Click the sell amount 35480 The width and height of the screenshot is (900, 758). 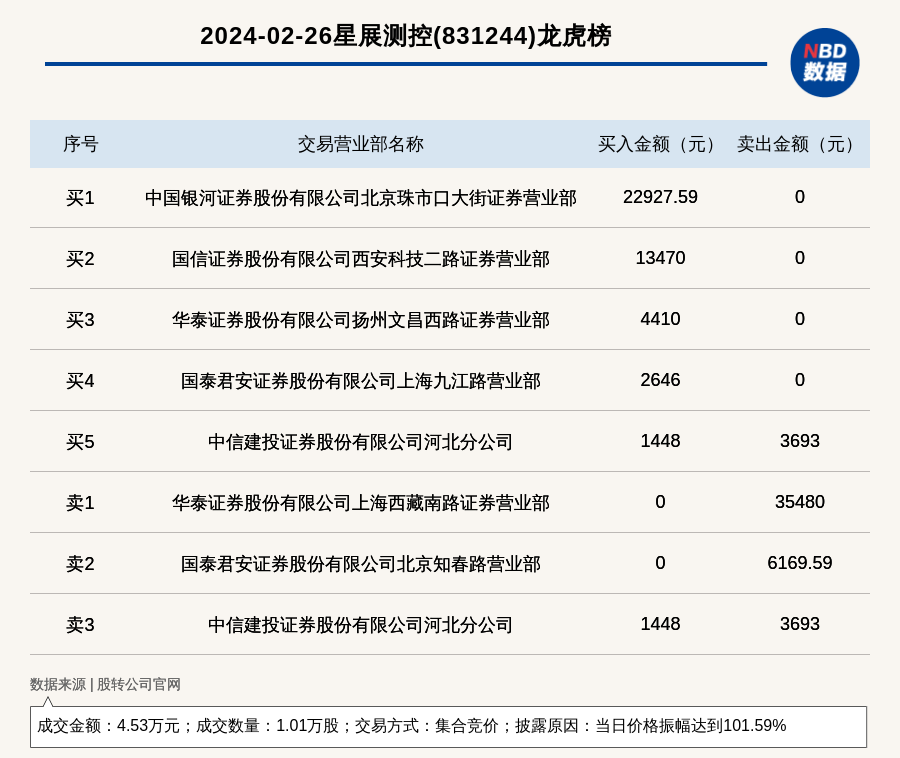pos(800,502)
